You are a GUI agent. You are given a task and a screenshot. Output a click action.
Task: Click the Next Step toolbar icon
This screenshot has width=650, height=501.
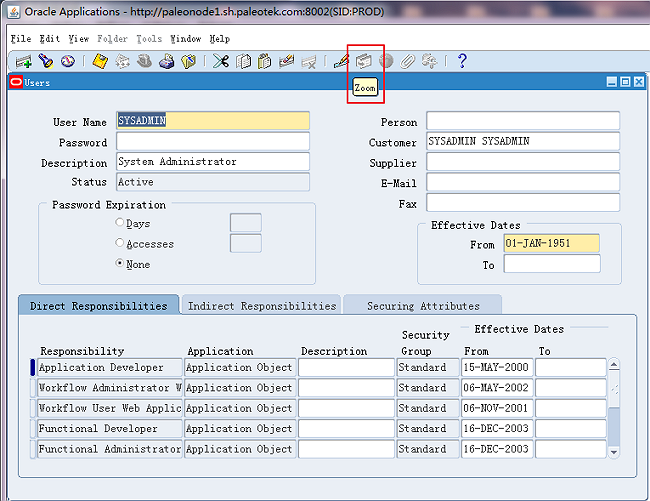pyautogui.click(x=122, y=61)
